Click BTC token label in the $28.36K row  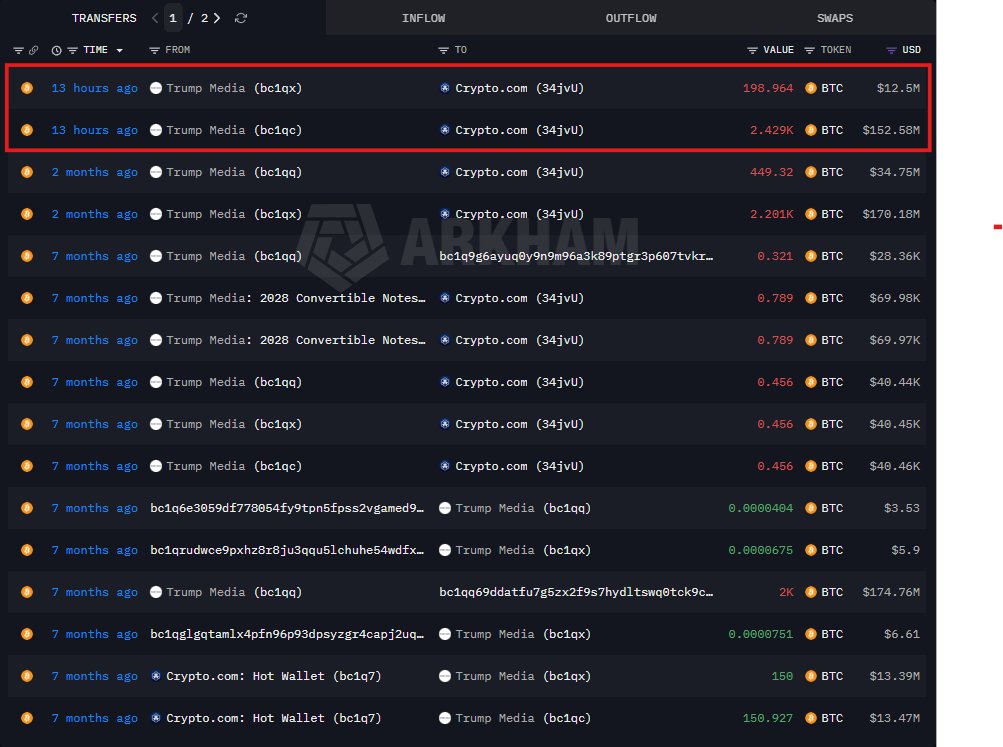click(832, 256)
